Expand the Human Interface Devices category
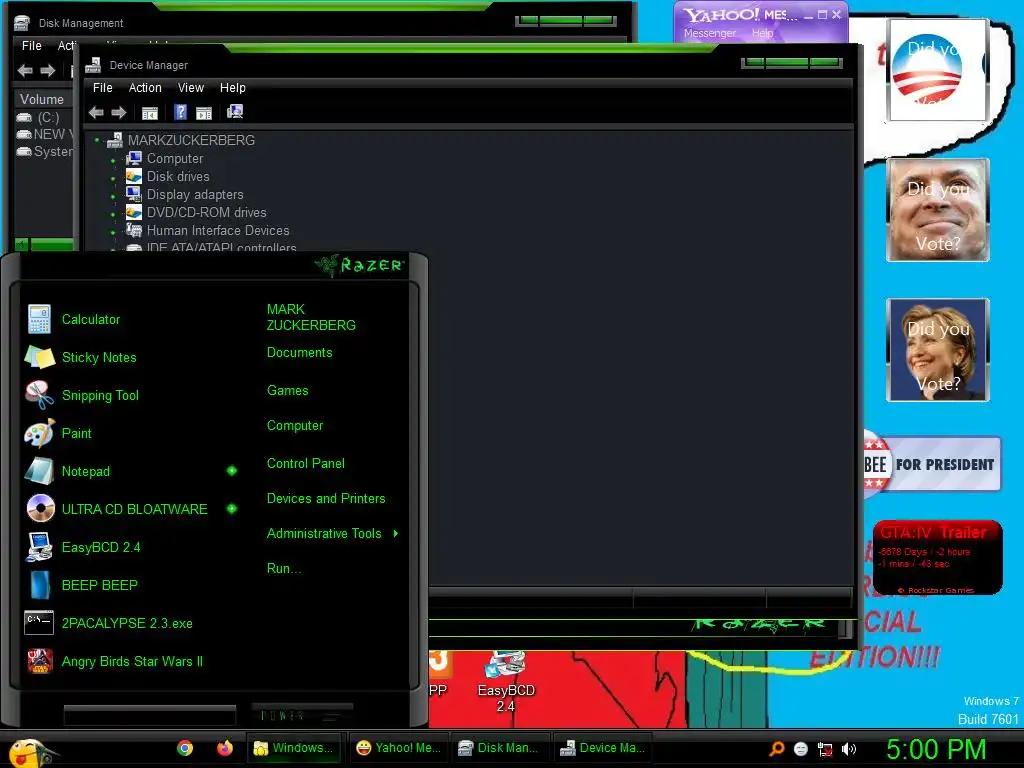This screenshot has height=768, width=1024. pos(113,232)
